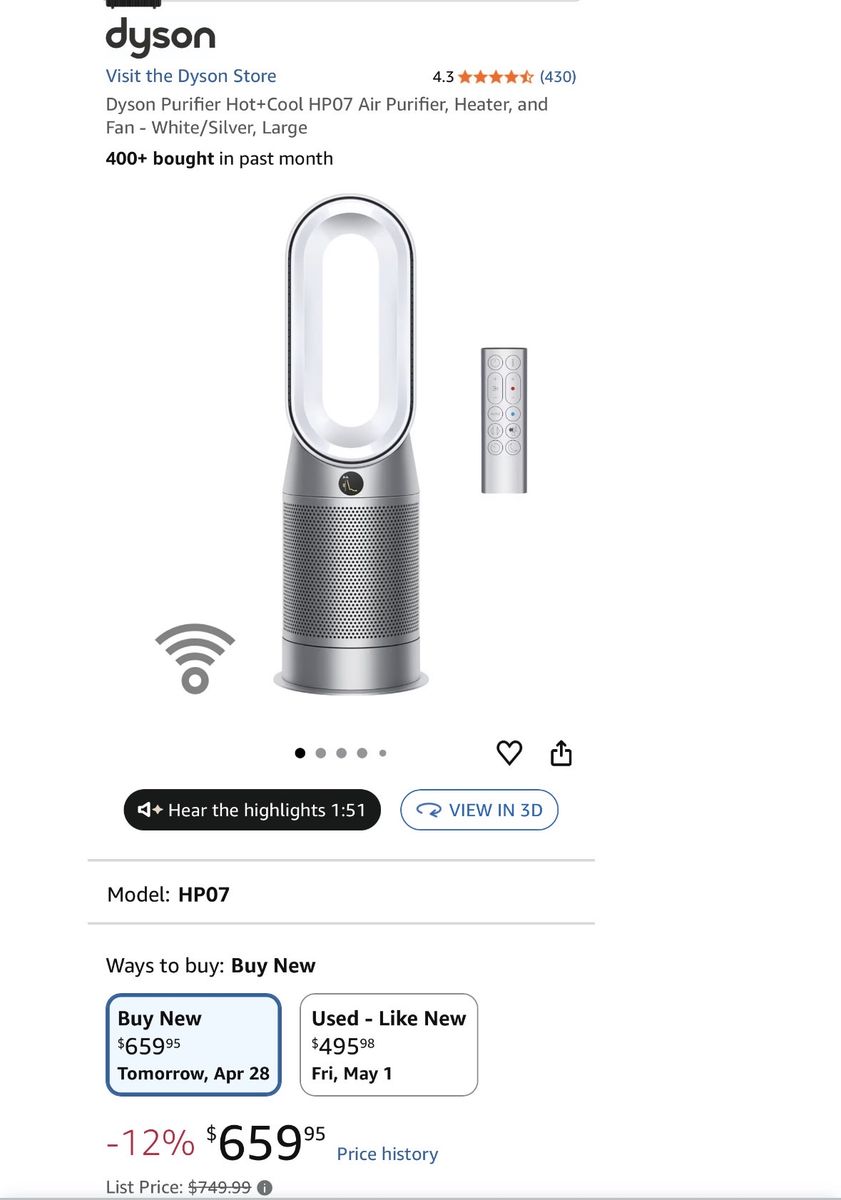841x1200 pixels.
Task: Click the VIEW IN 3D button
Action: coord(479,810)
